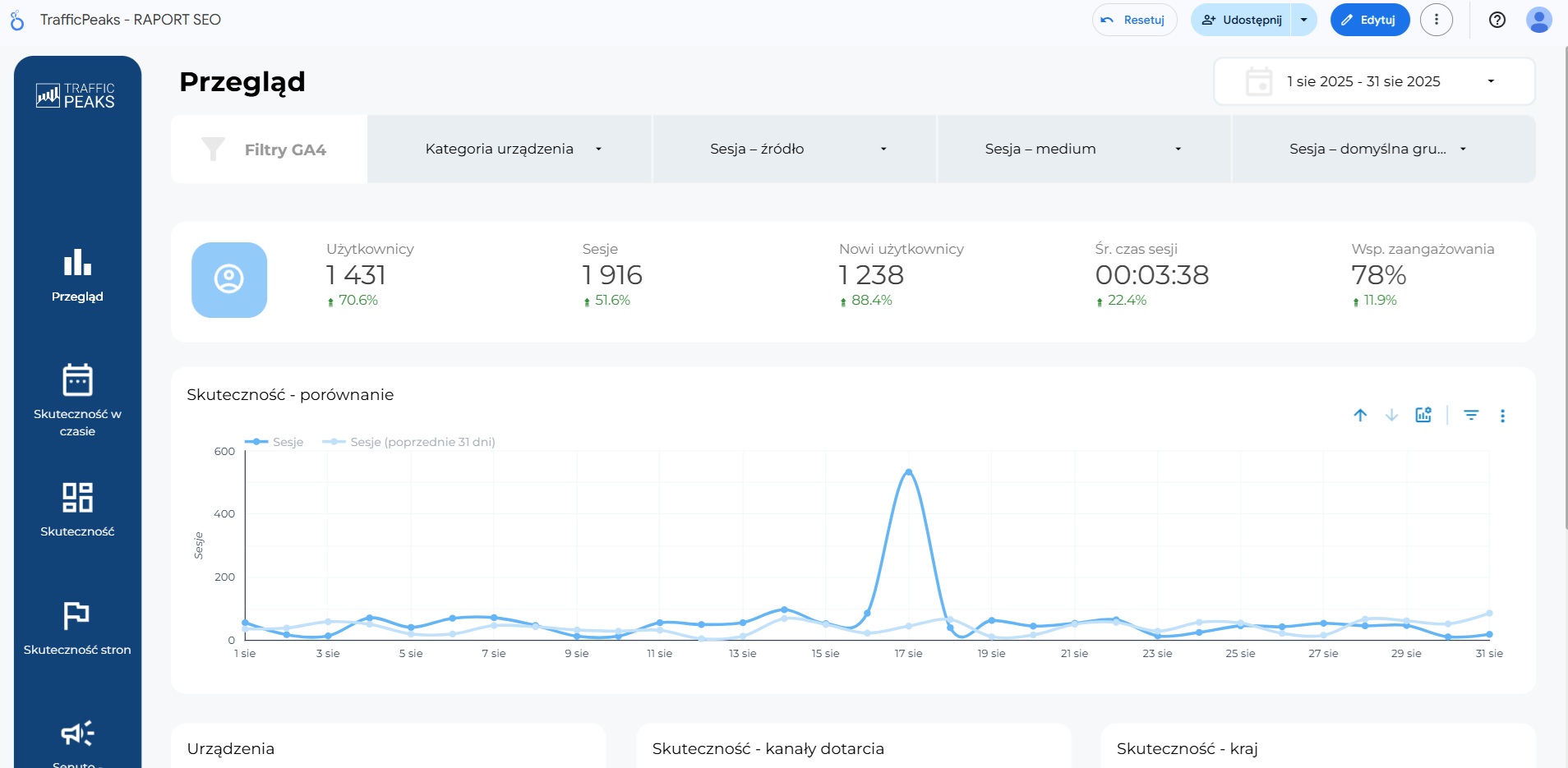Click the drill down arrow icon
Viewport: 1568px width, 768px height.
click(x=1391, y=416)
